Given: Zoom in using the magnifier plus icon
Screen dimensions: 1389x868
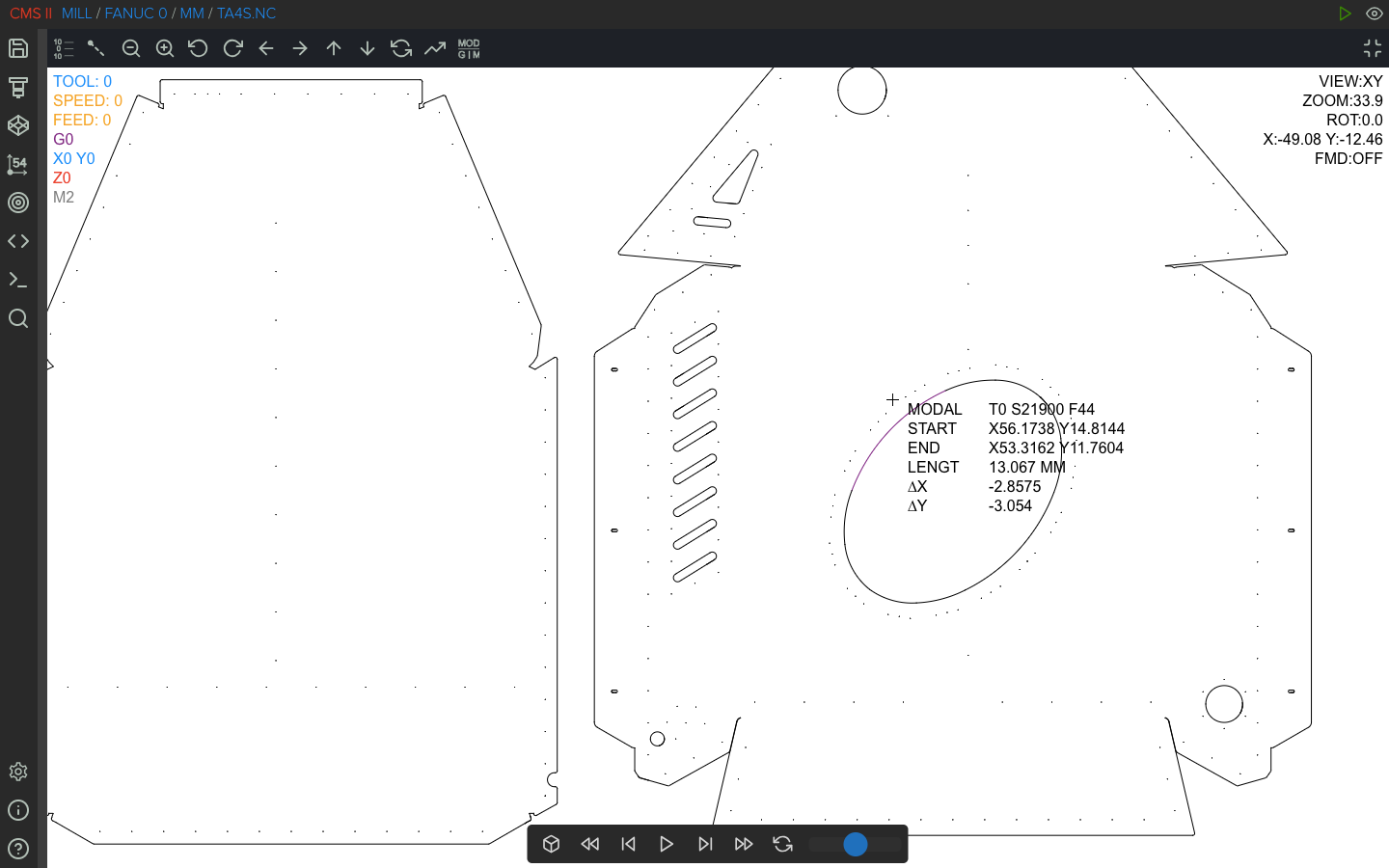Looking at the screenshot, I should pyautogui.click(x=165, y=48).
